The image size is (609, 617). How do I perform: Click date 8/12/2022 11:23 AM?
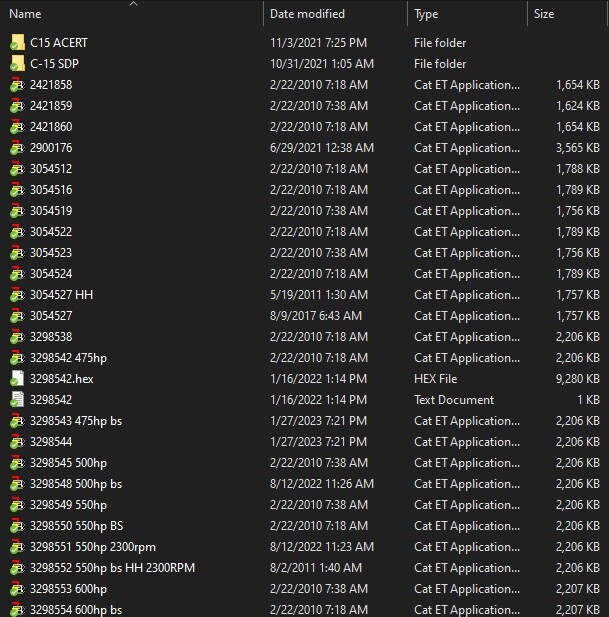pos(322,547)
